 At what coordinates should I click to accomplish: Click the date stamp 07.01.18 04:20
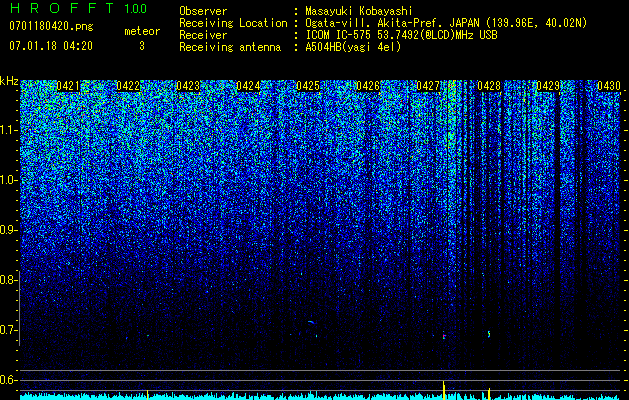51,46
